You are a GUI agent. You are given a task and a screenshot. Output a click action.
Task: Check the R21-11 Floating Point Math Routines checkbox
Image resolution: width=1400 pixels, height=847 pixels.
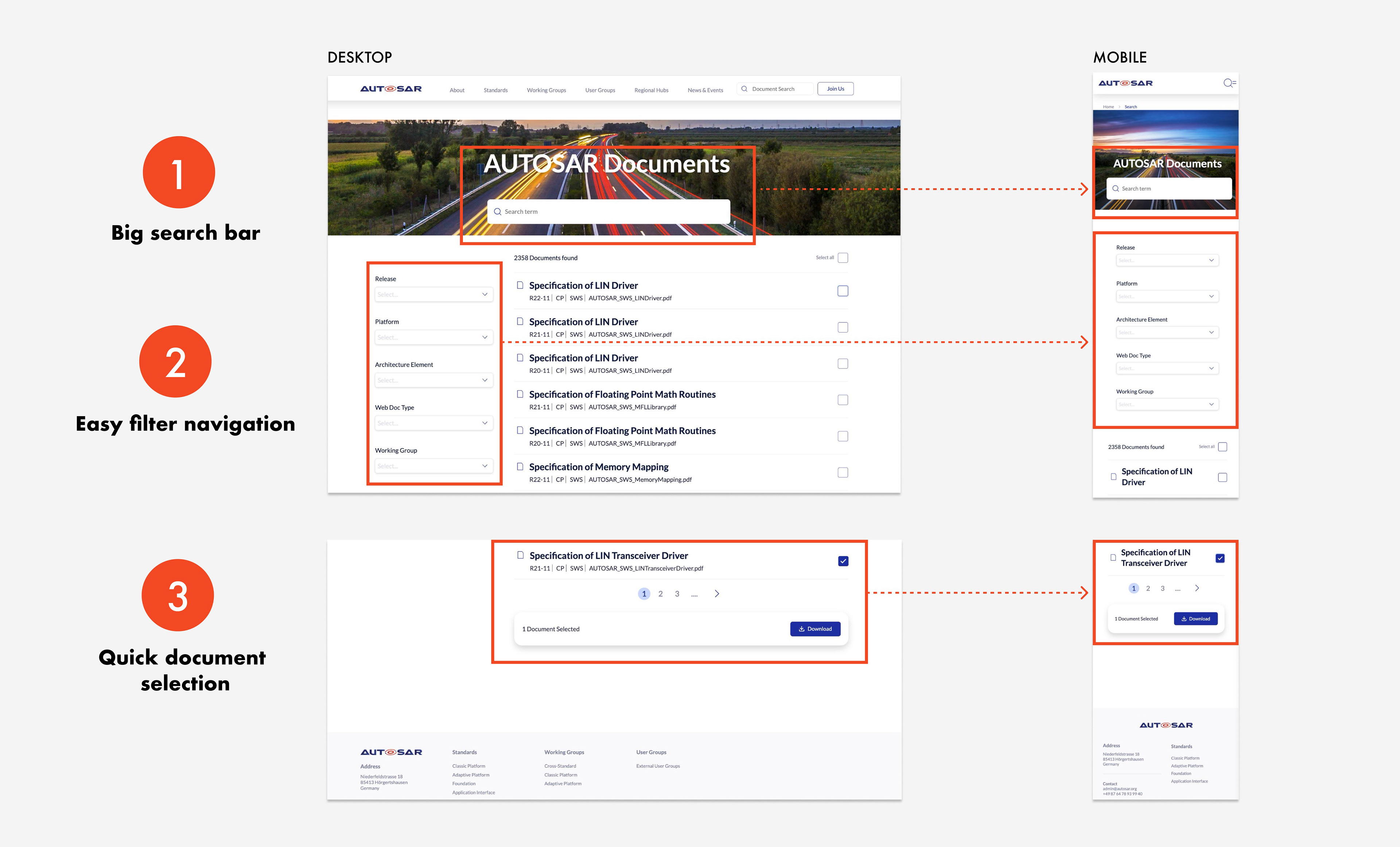(843, 400)
